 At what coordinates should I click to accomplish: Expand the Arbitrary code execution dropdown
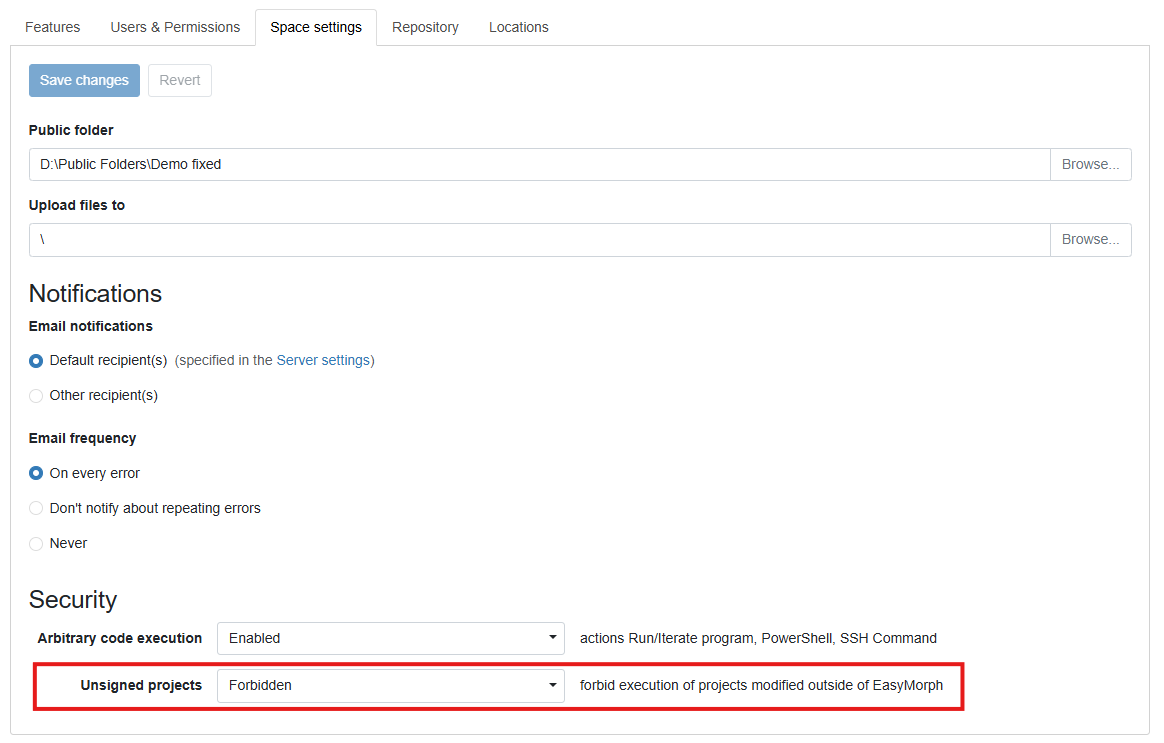(x=390, y=638)
